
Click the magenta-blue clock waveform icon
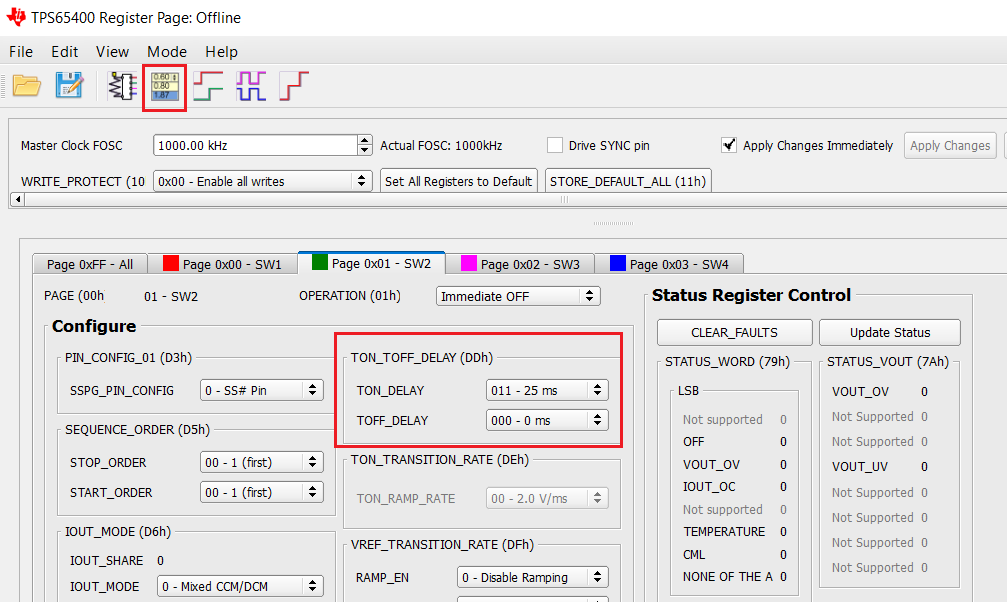point(251,86)
